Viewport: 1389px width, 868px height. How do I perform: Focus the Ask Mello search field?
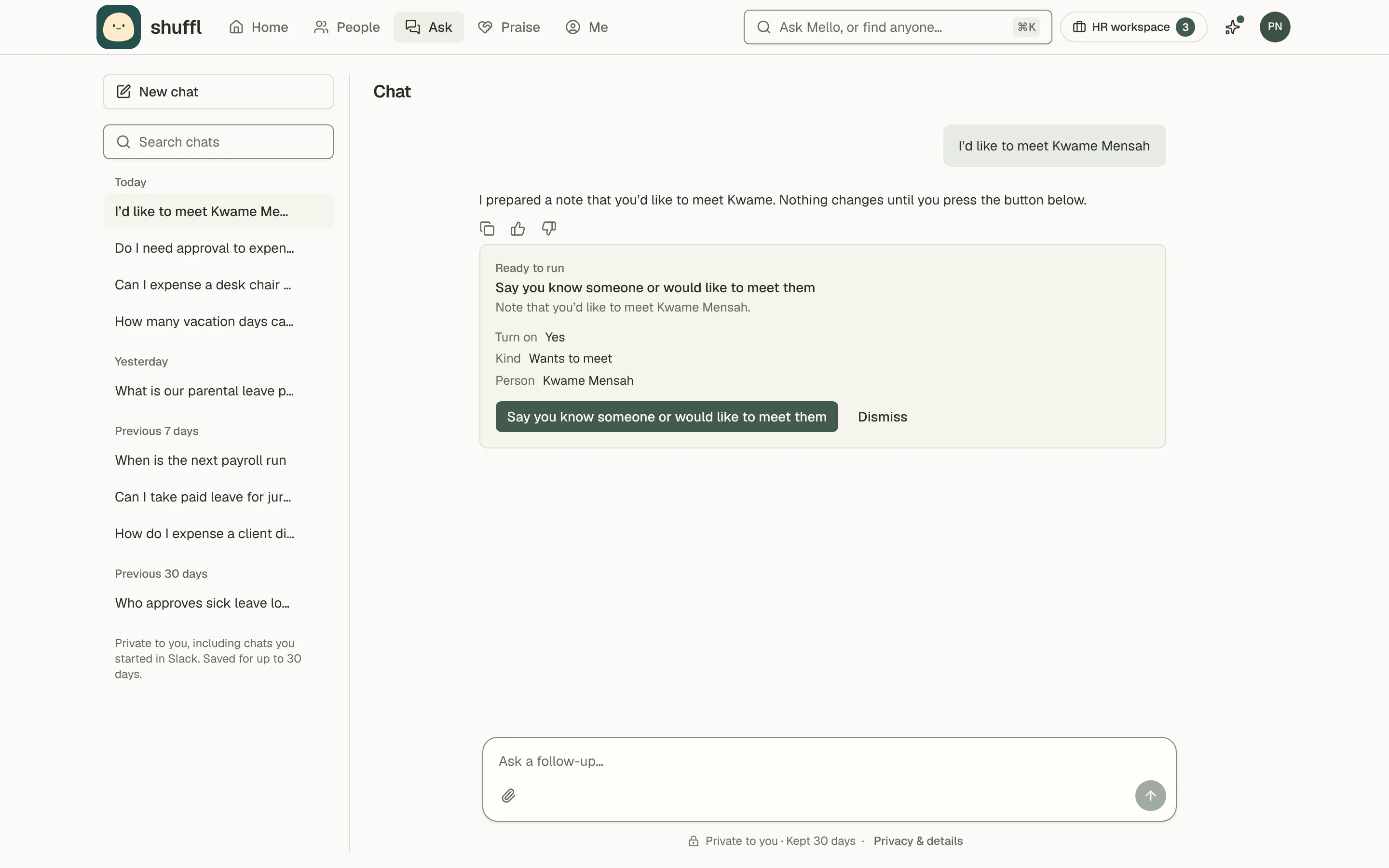coord(898,27)
